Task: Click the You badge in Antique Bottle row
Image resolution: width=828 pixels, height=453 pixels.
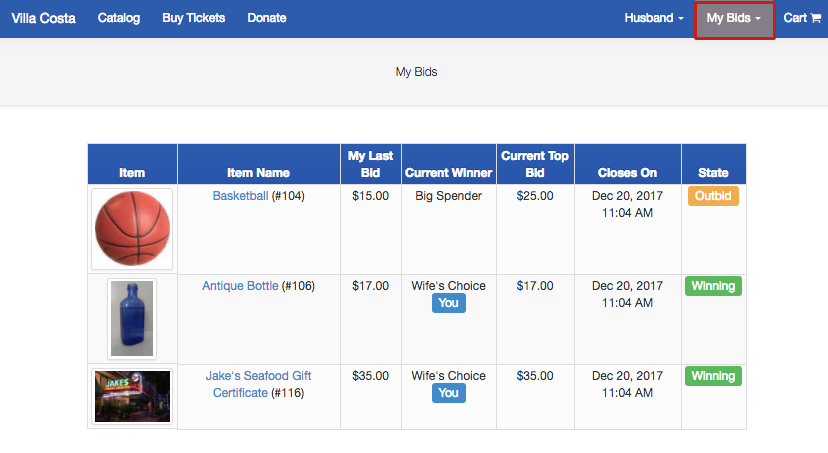Action: [449, 303]
